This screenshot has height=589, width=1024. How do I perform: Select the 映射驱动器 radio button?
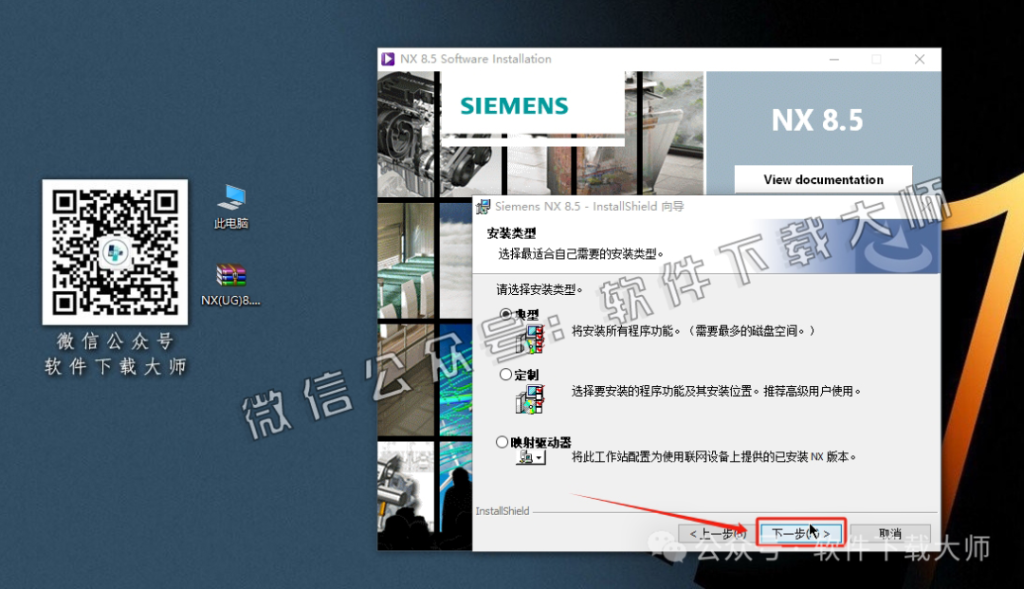pyautogui.click(x=500, y=440)
